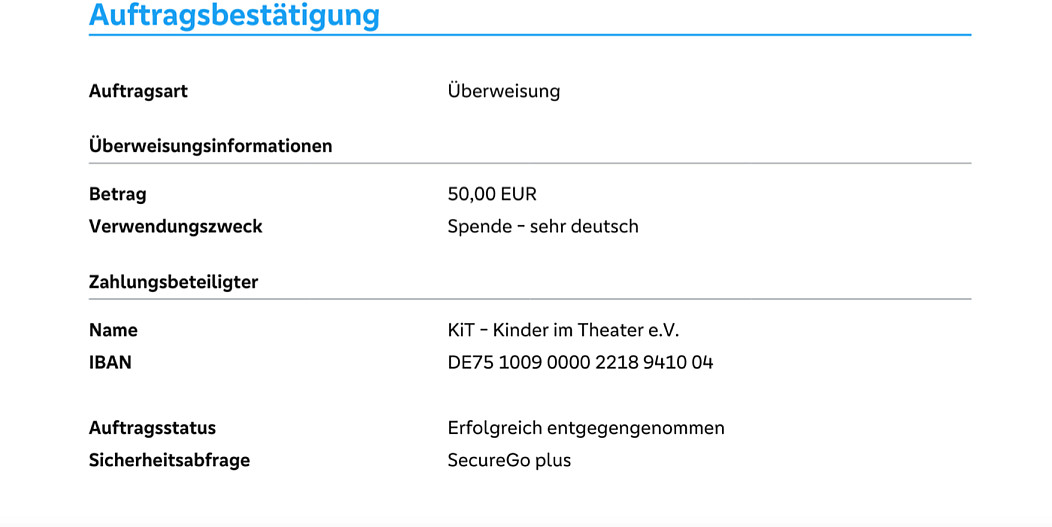Select the SecureGo plus value

(509, 460)
